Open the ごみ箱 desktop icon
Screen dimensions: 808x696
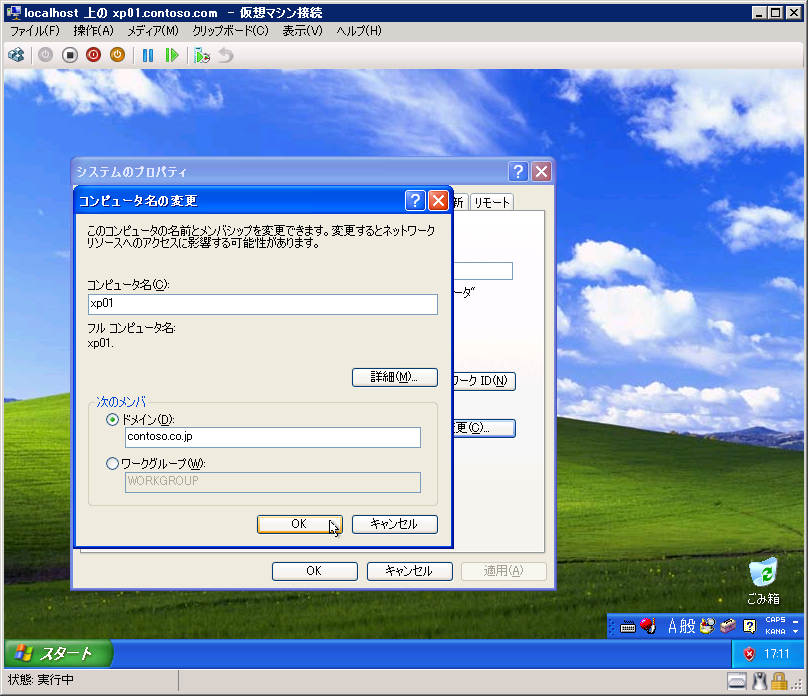click(763, 581)
